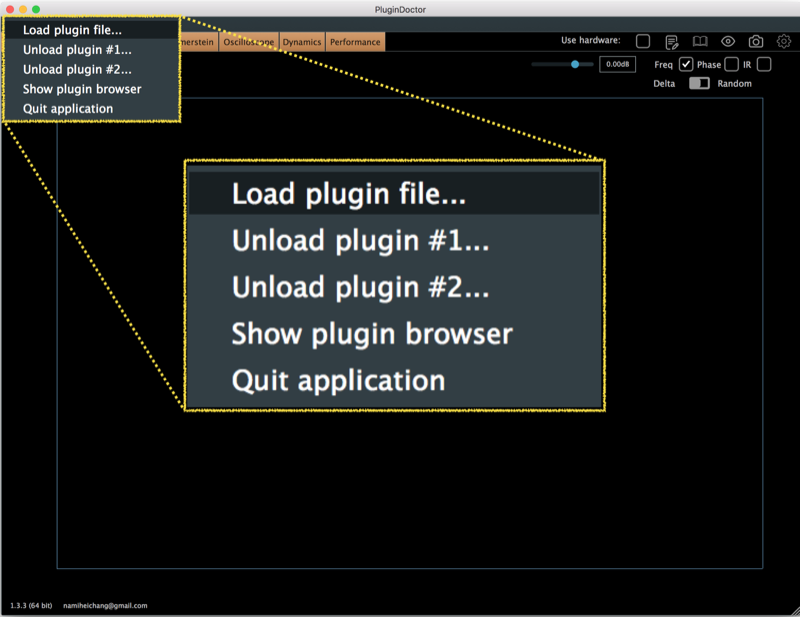Click the eye view icon
The image size is (800, 617).
tap(728, 41)
